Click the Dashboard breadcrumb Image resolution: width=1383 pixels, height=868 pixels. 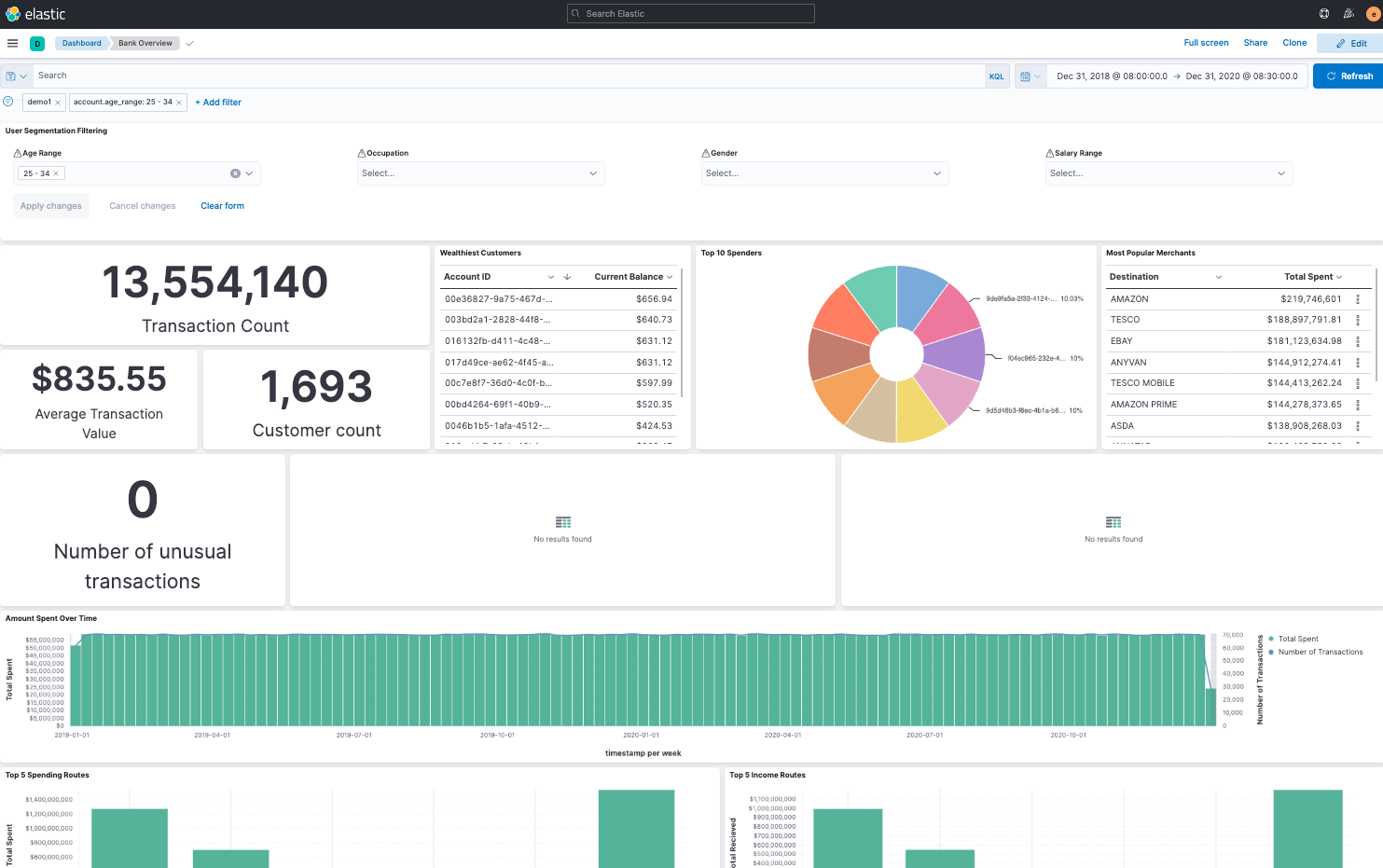(x=81, y=43)
